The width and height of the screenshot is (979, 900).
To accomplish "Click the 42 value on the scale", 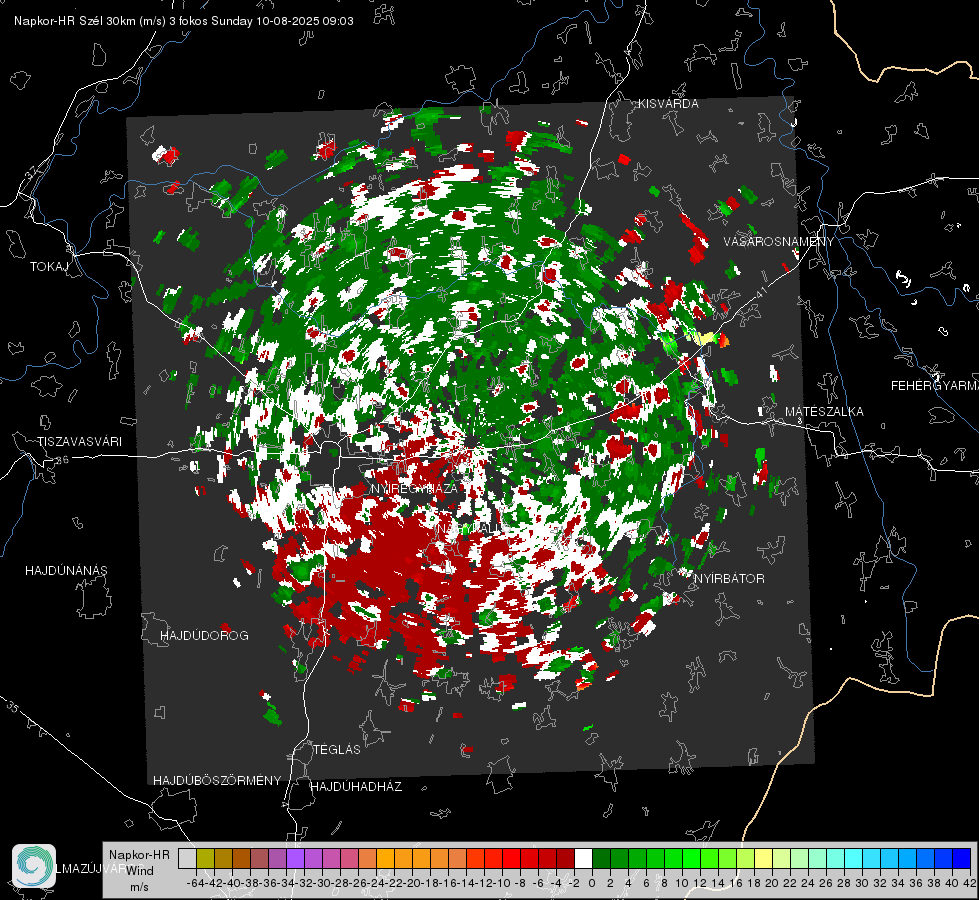I will (970, 883).
